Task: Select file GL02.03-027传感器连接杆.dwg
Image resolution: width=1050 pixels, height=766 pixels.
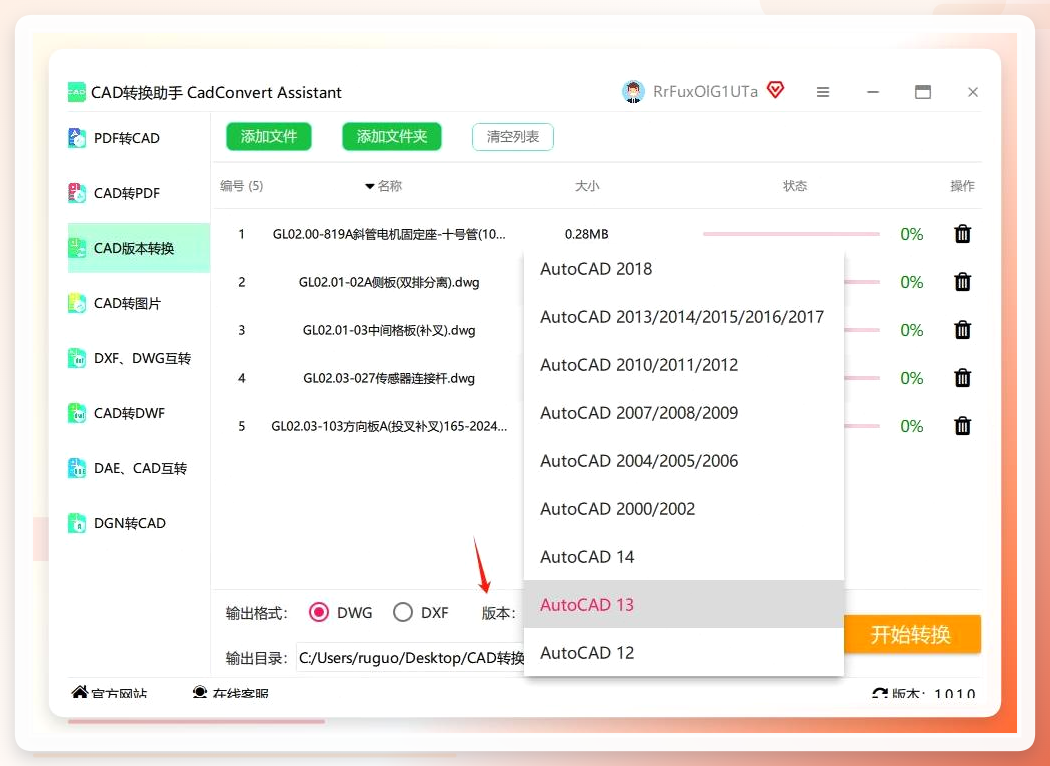Action: (x=389, y=378)
